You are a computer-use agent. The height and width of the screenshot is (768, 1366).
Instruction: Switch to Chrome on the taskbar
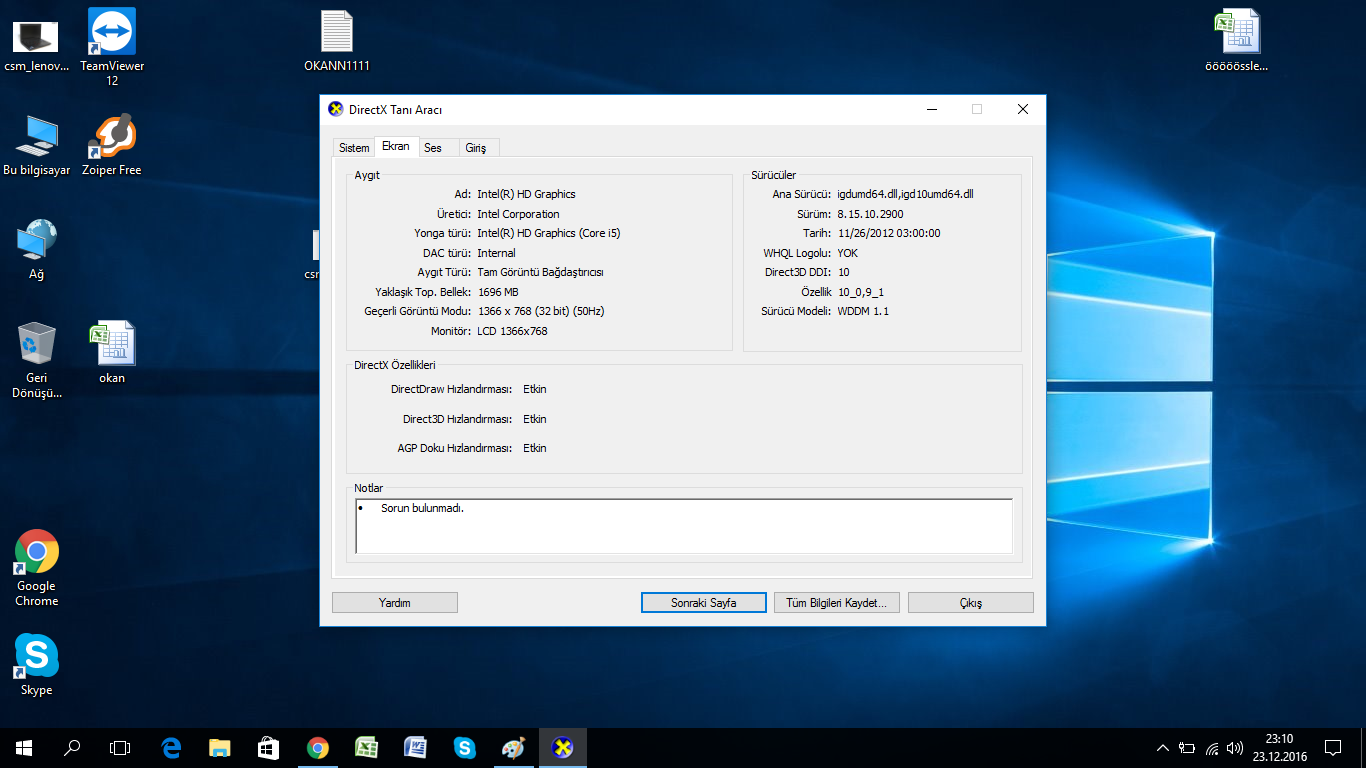[318, 747]
